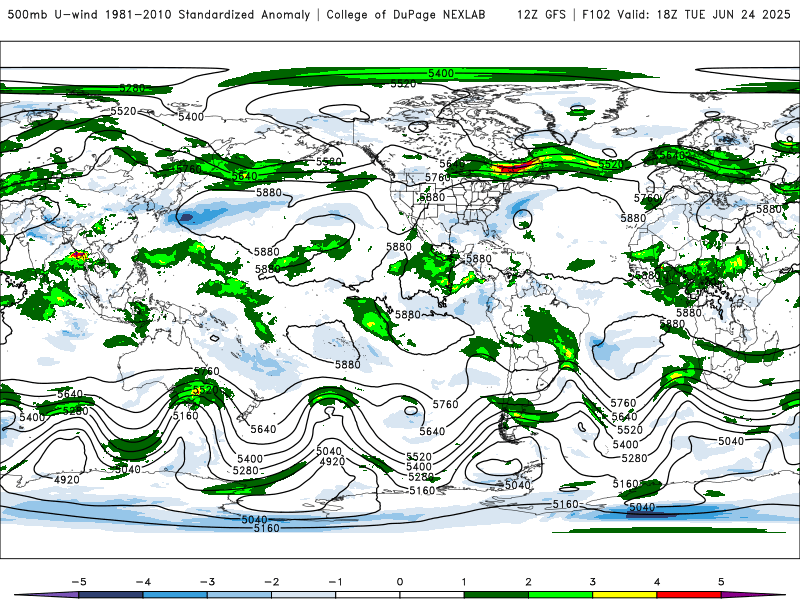
Task: Click the '-3' colorbar tick label
Action: [207, 582]
